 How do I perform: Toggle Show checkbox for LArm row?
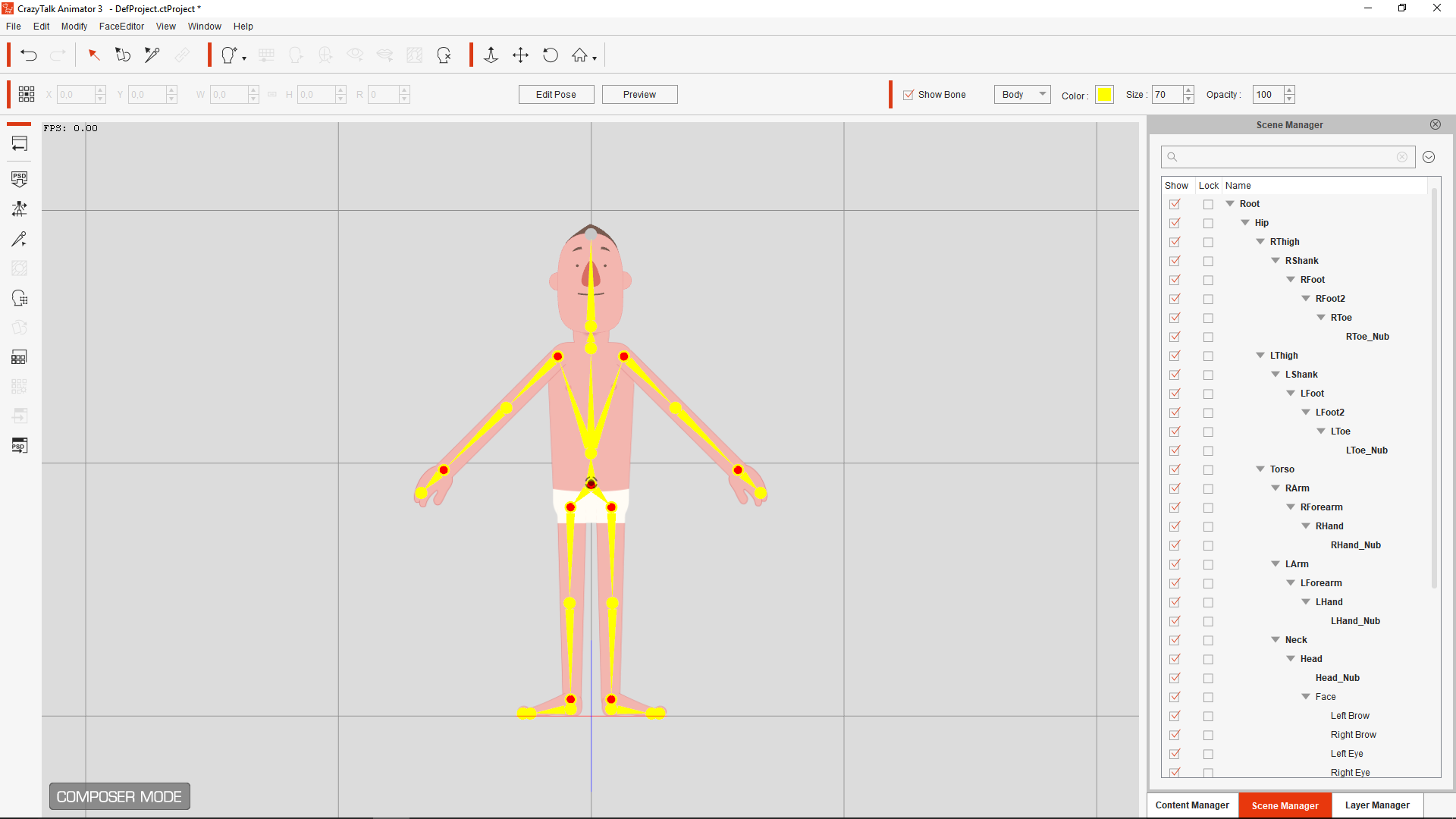(x=1175, y=564)
